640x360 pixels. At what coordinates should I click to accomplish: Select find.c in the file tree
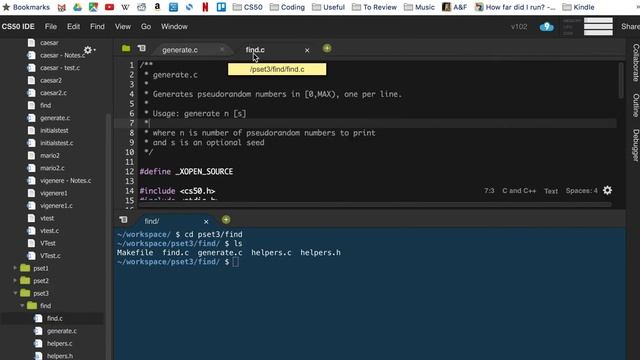point(55,318)
